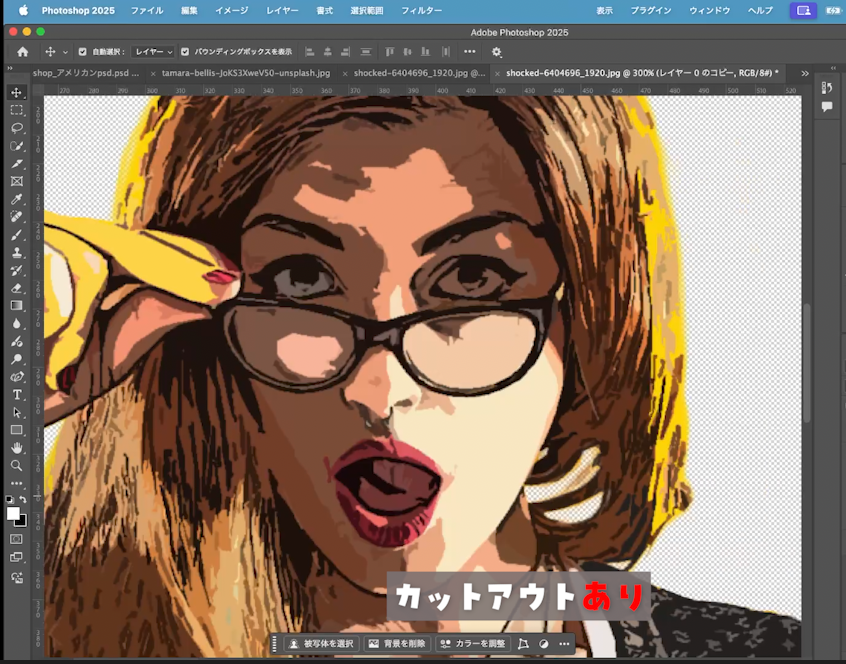
Task: Toggle Quick Mask mode icon
Action: (x=17, y=539)
